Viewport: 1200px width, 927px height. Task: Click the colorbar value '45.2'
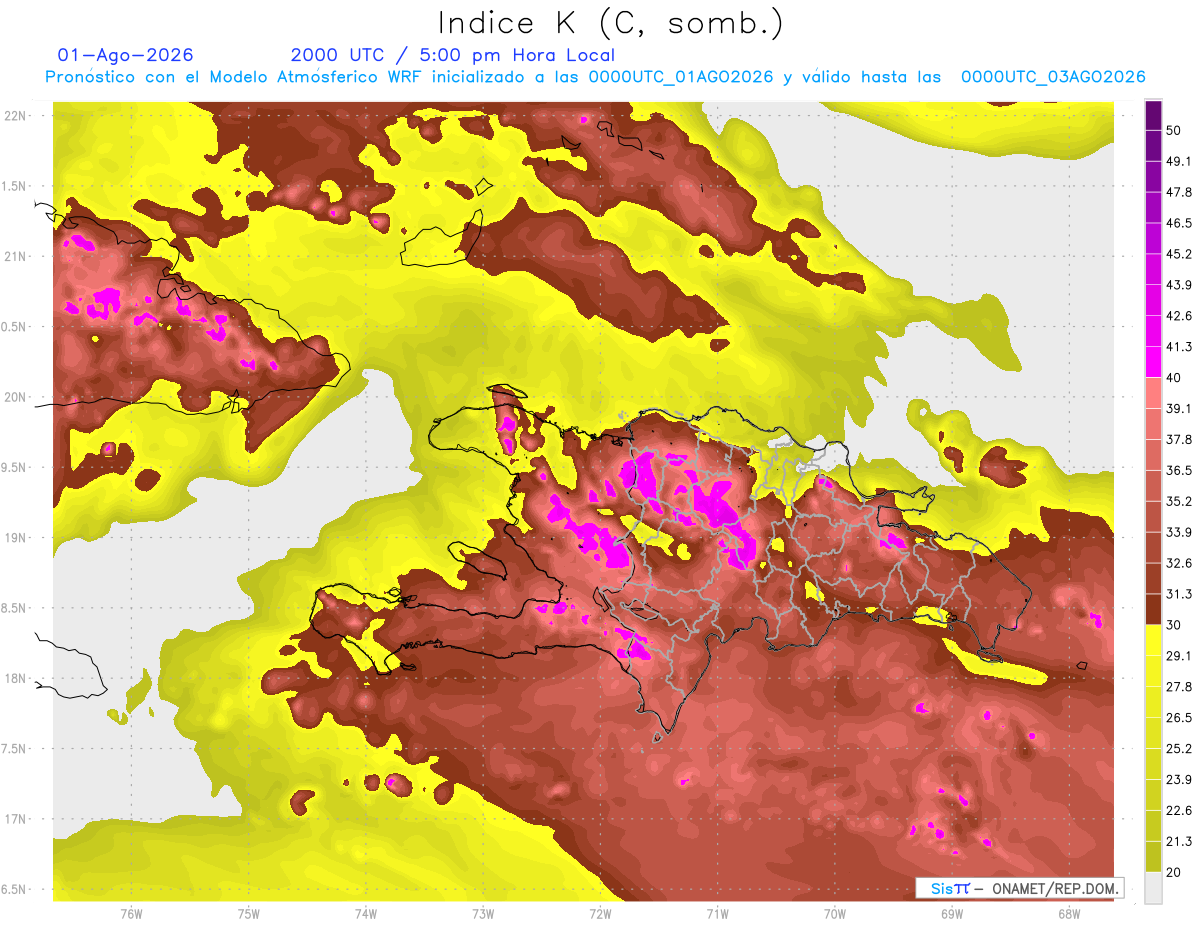pos(1178,253)
